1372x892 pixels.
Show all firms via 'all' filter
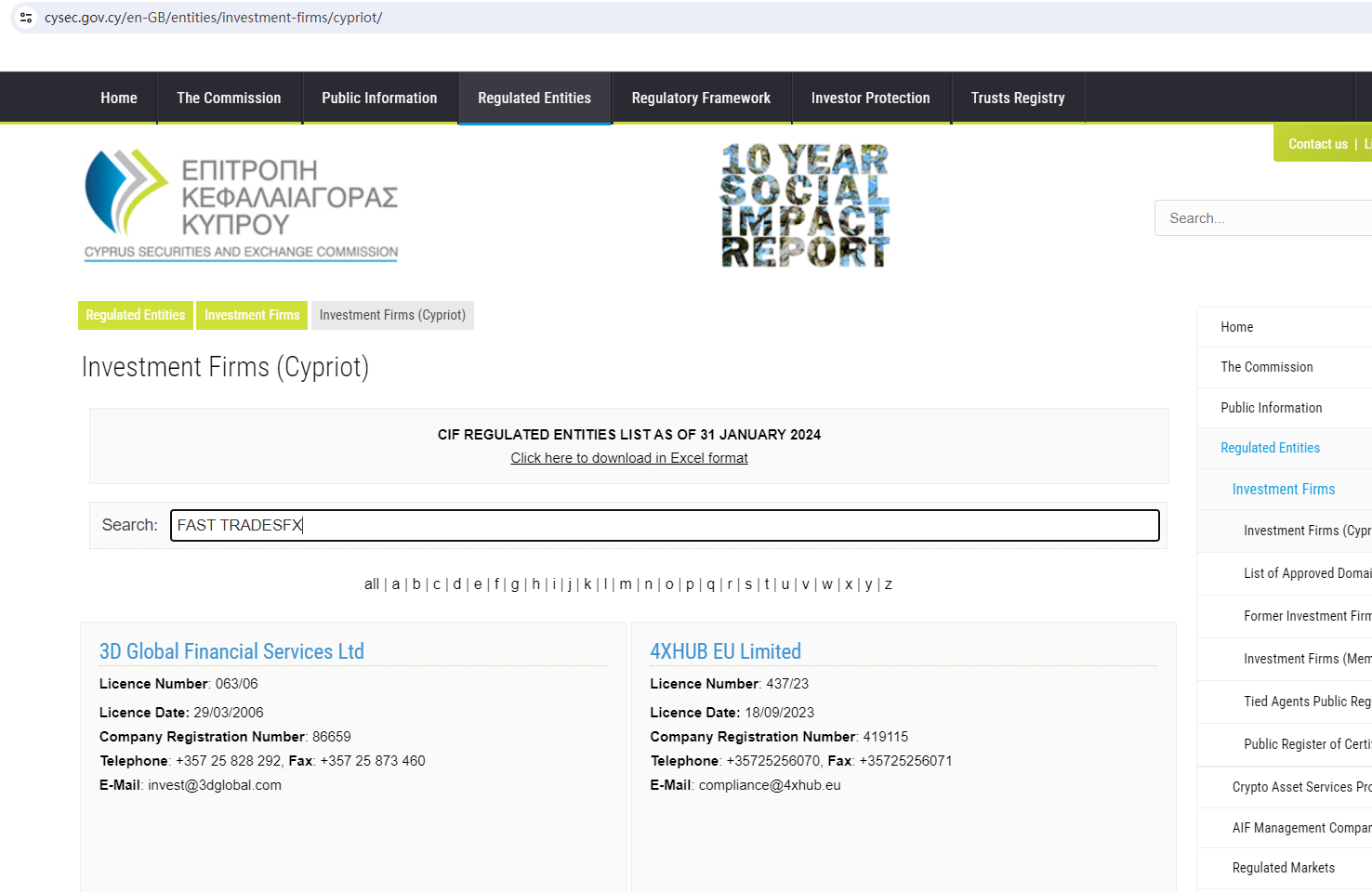(372, 584)
